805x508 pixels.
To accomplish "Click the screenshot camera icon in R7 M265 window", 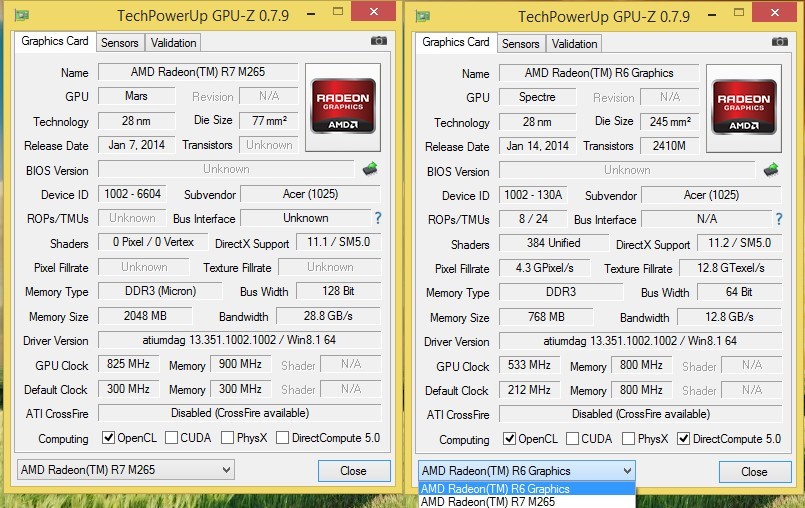I will (x=379, y=41).
